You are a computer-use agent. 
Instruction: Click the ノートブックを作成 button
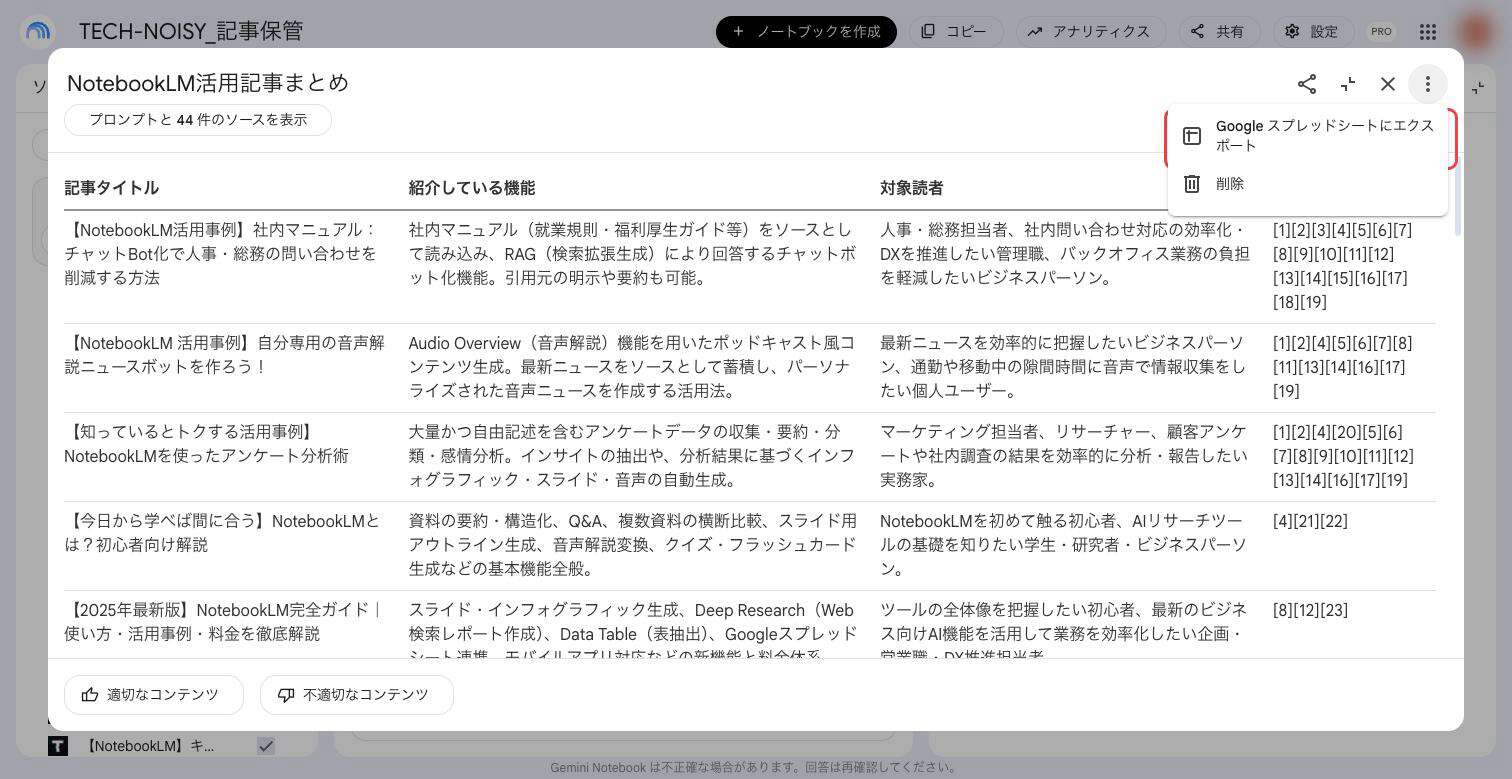coord(806,31)
